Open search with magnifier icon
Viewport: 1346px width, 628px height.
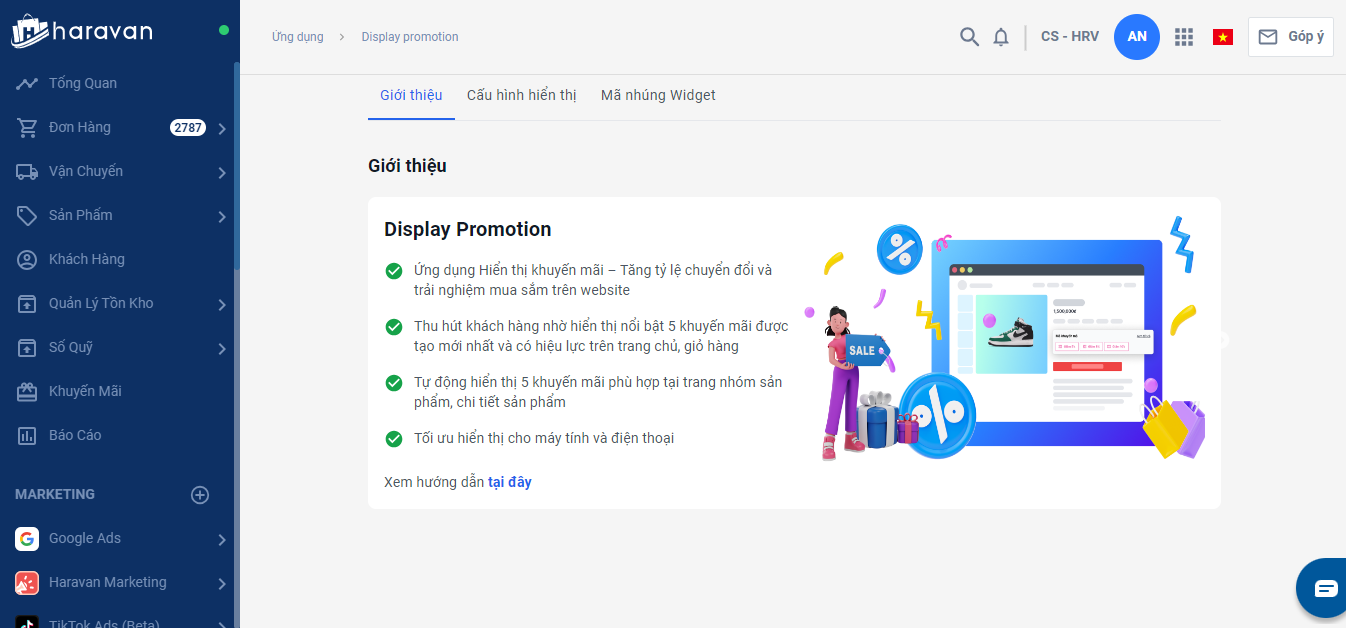point(969,37)
